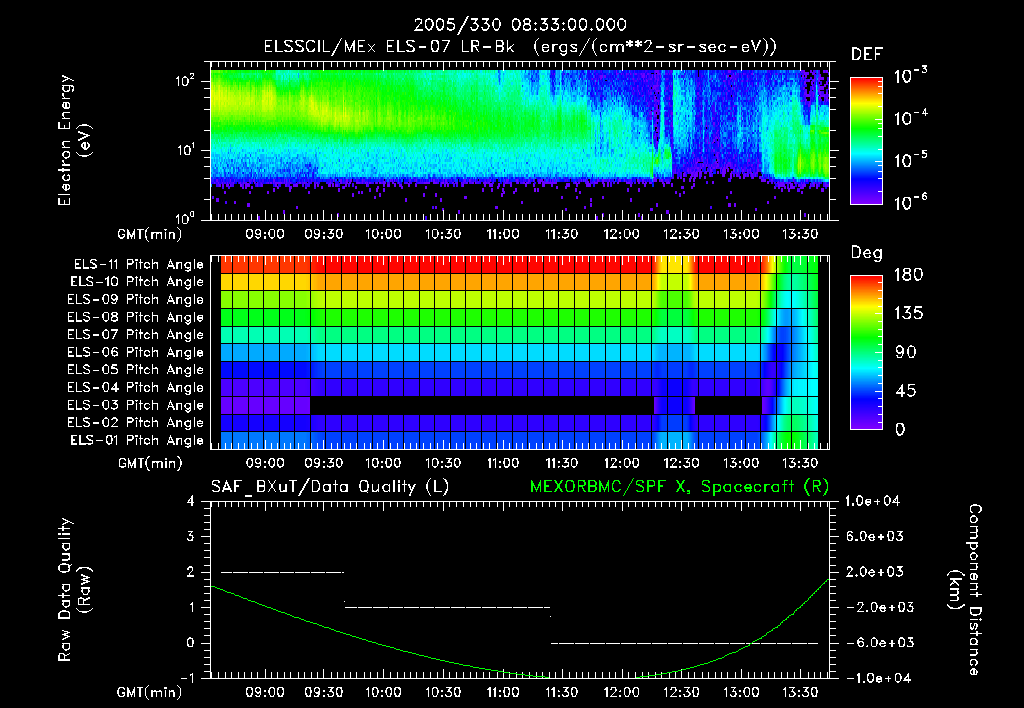1024x708 pixels.
Task: Select the ELS-05 Pitch Angle row label
Action: [x=135, y=370]
